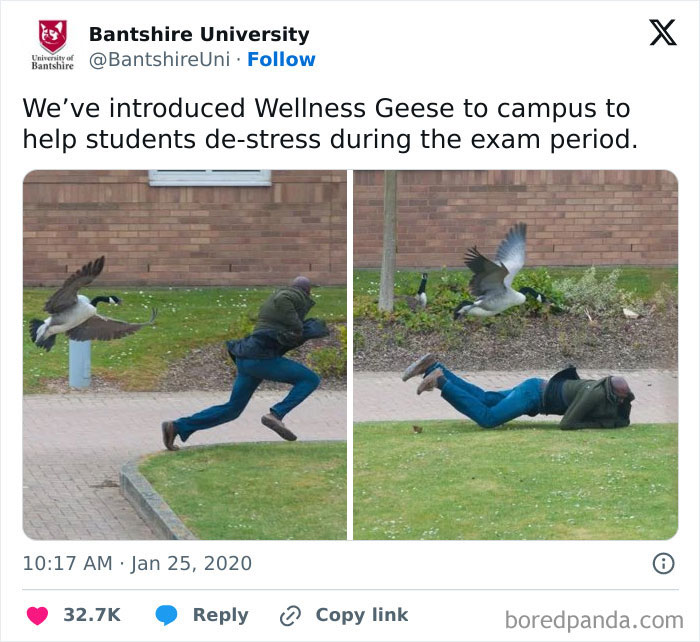This screenshot has height=642, width=700.
Task: Click the chain link copy icon
Action: pos(290,616)
